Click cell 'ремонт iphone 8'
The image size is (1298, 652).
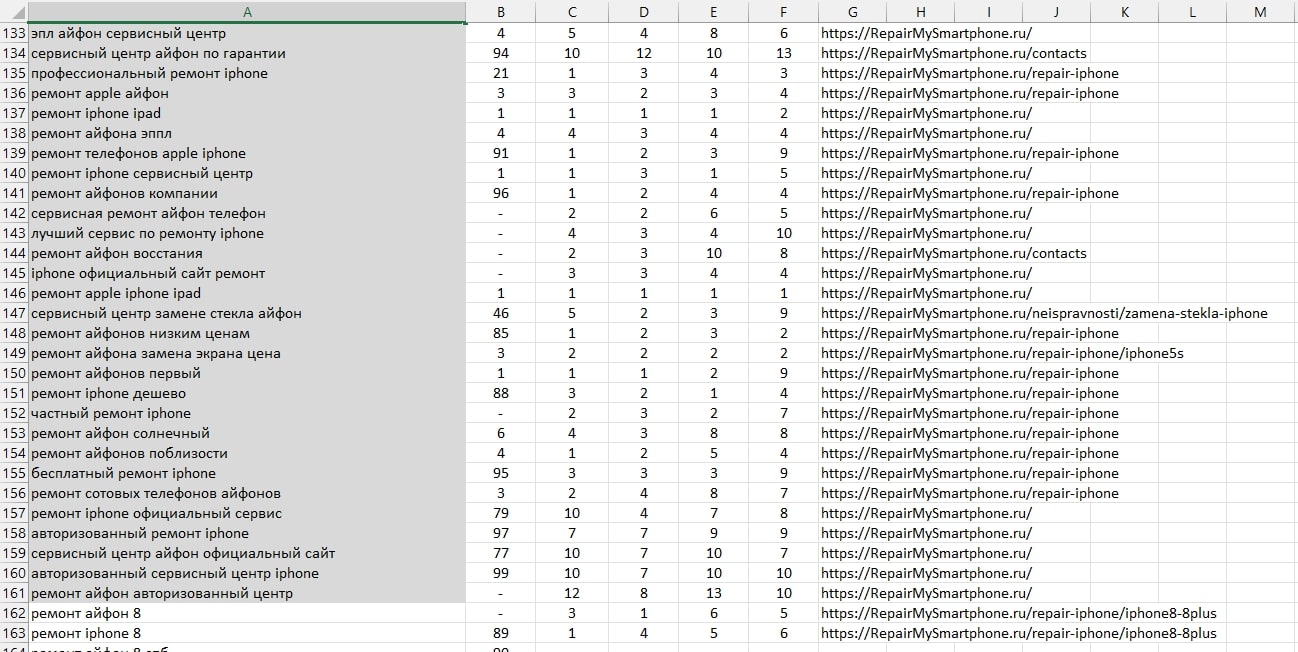point(247,633)
